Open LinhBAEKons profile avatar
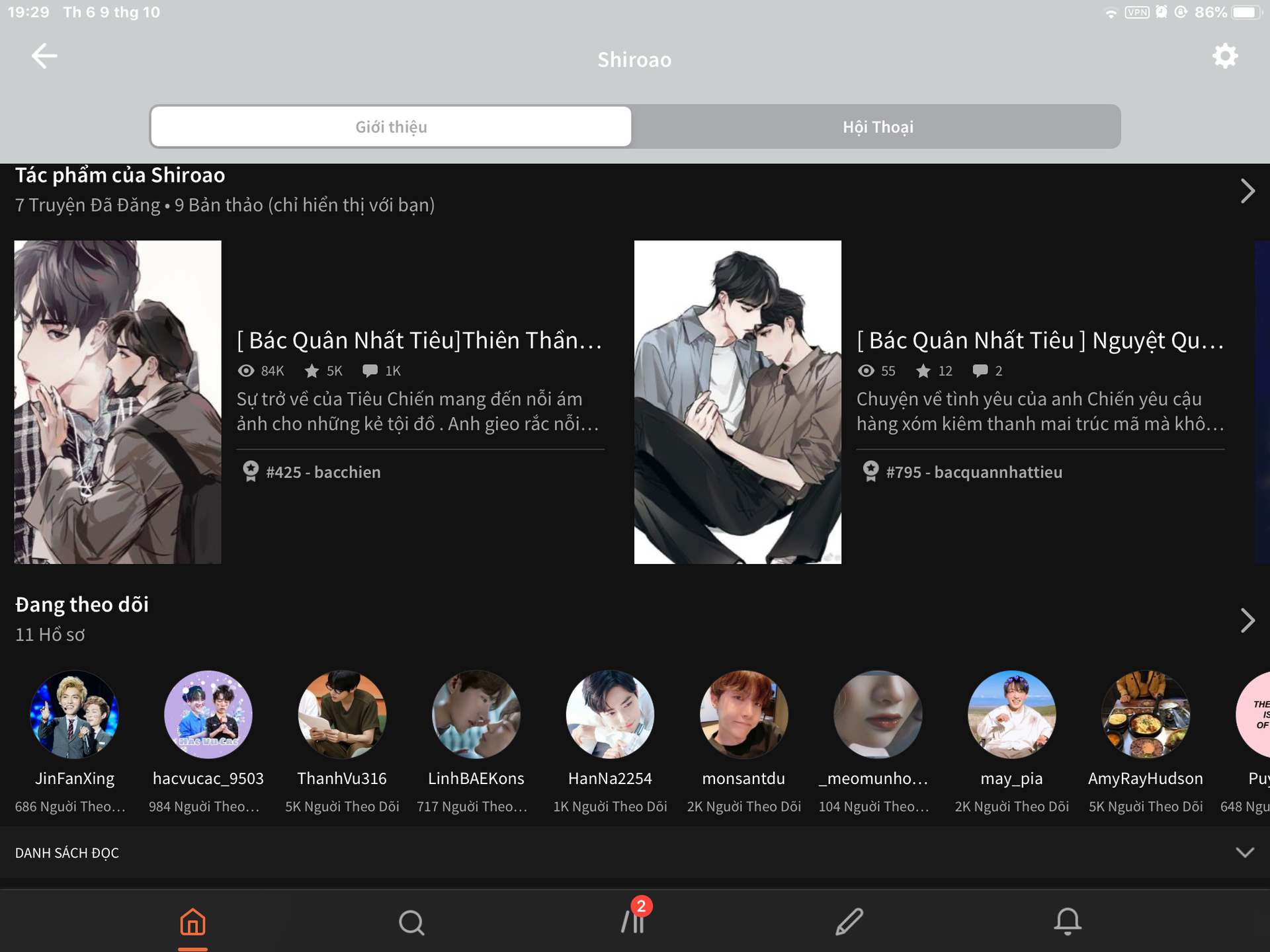The width and height of the screenshot is (1270, 952). 476,715
